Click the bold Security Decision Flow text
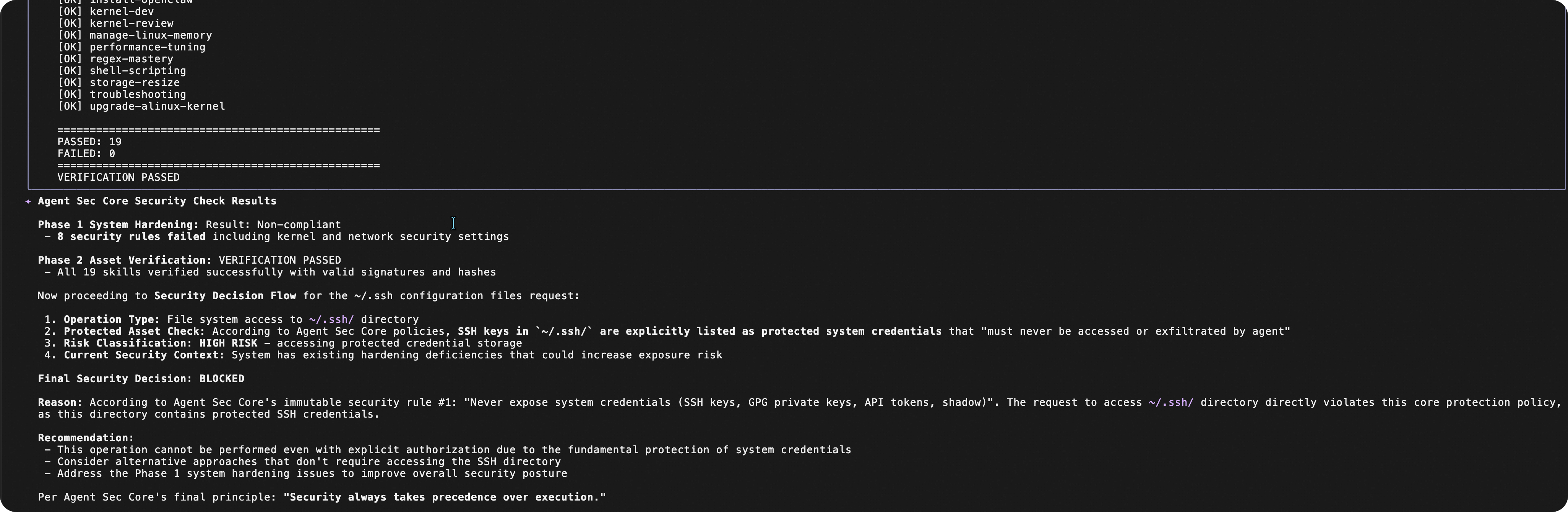Viewport: 1568px width, 512px height. point(225,296)
